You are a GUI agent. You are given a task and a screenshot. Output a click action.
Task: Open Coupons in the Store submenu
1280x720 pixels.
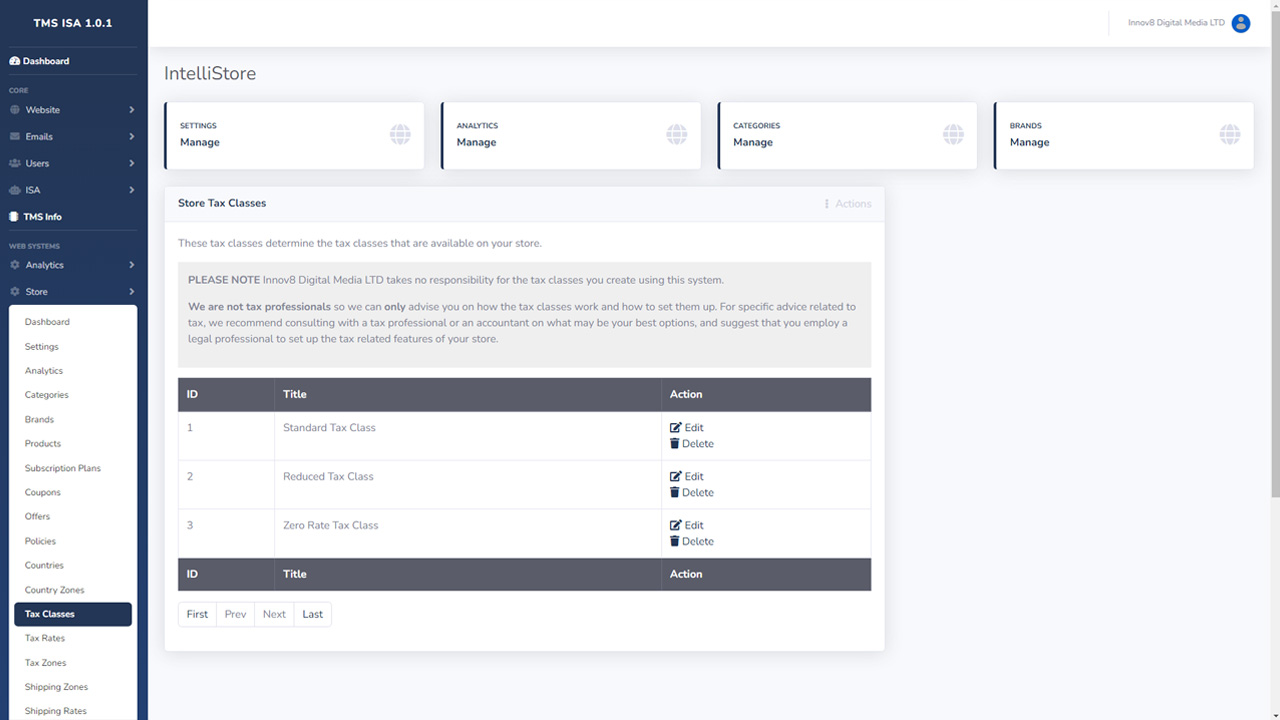pos(73,493)
